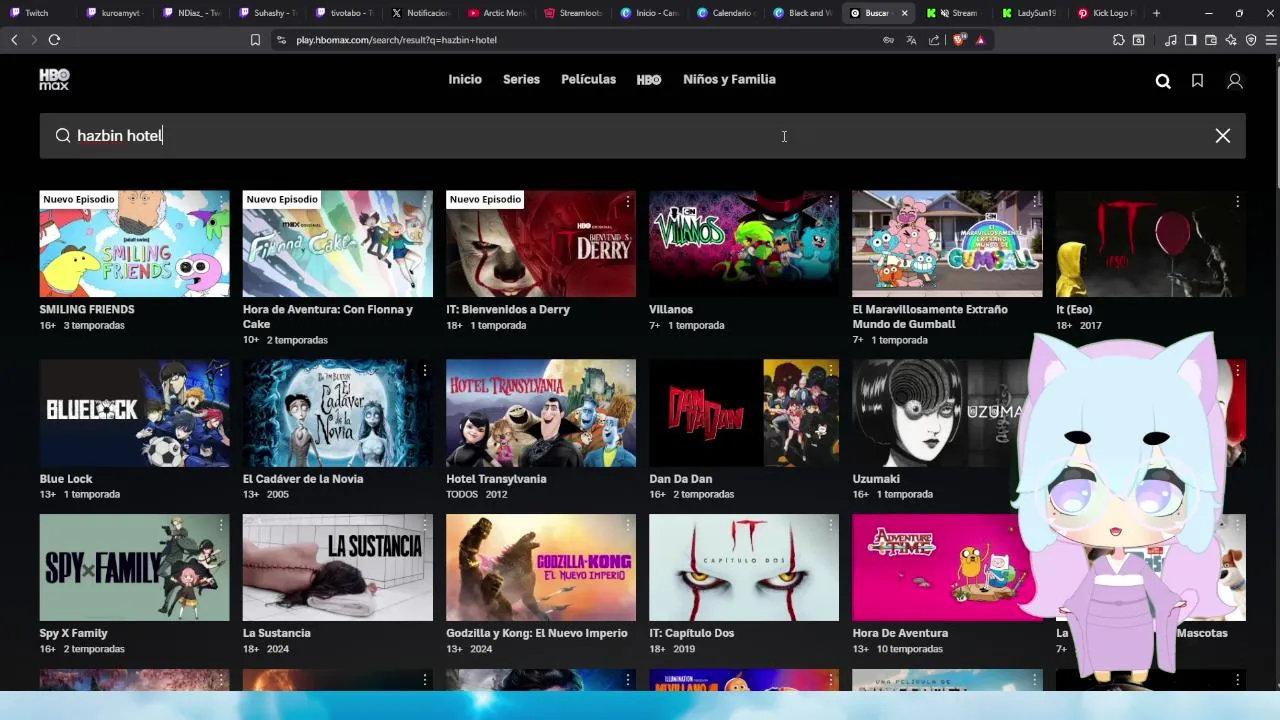
Task: Open Leo AI sparkle icon
Action: click(1231, 40)
